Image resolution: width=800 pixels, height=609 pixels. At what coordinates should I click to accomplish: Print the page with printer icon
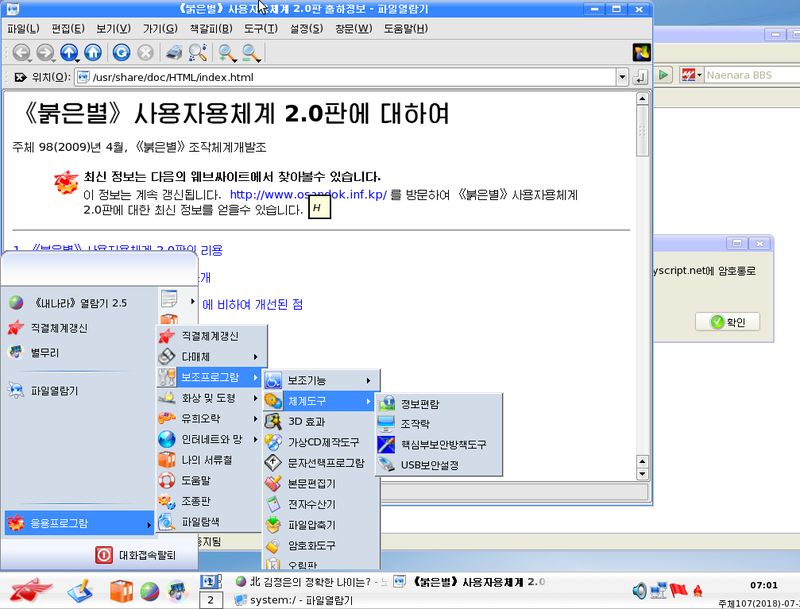(173, 52)
